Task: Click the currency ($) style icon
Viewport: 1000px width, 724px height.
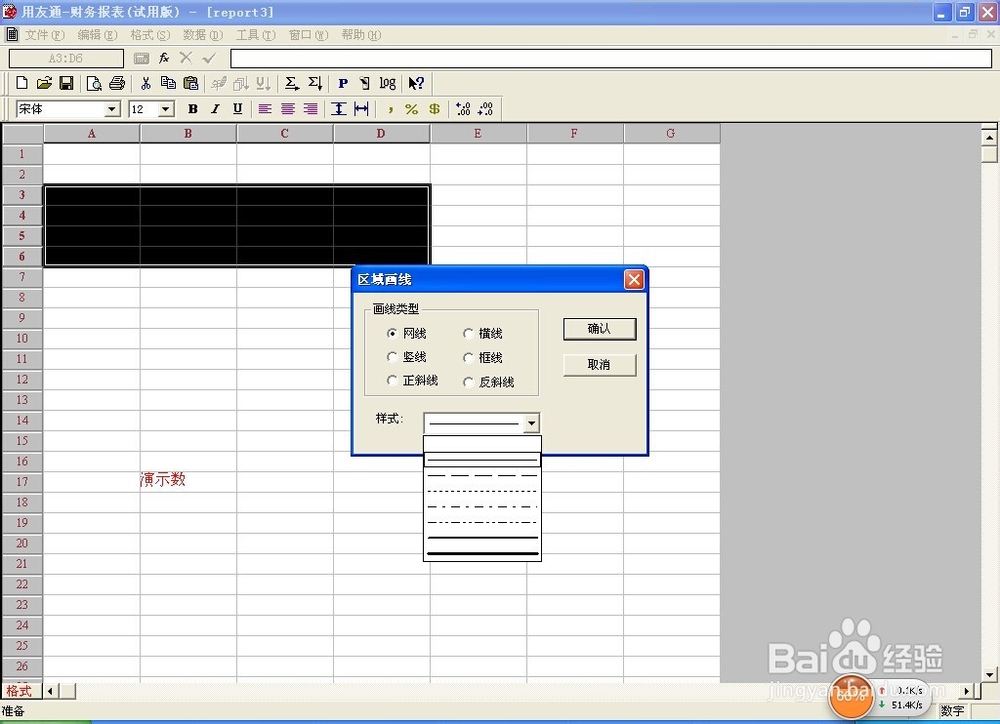Action: (x=434, y=108)
